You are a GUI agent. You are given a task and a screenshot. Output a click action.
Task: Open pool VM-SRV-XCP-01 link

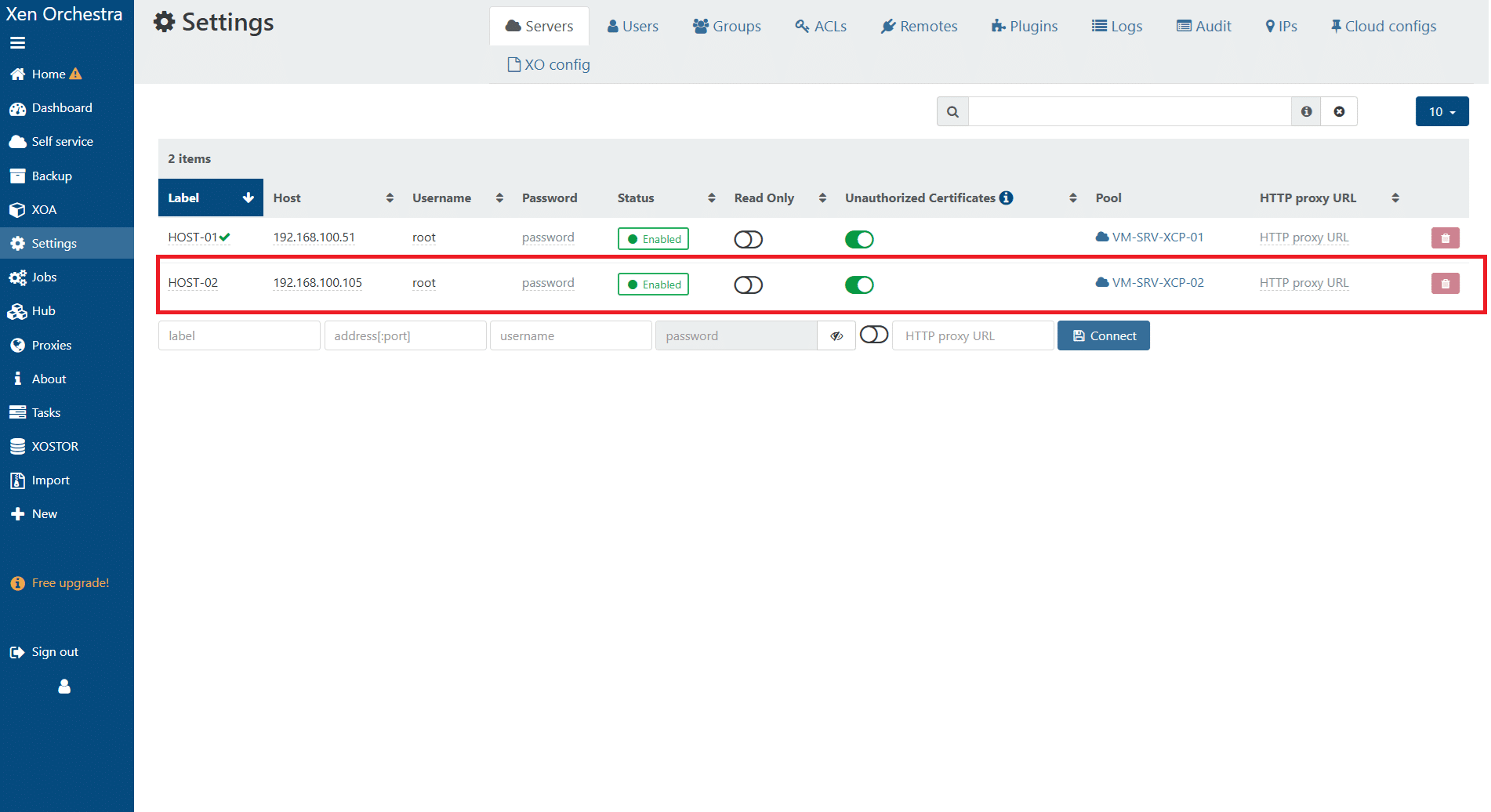pyautogui.click(x=1149, y=237)
